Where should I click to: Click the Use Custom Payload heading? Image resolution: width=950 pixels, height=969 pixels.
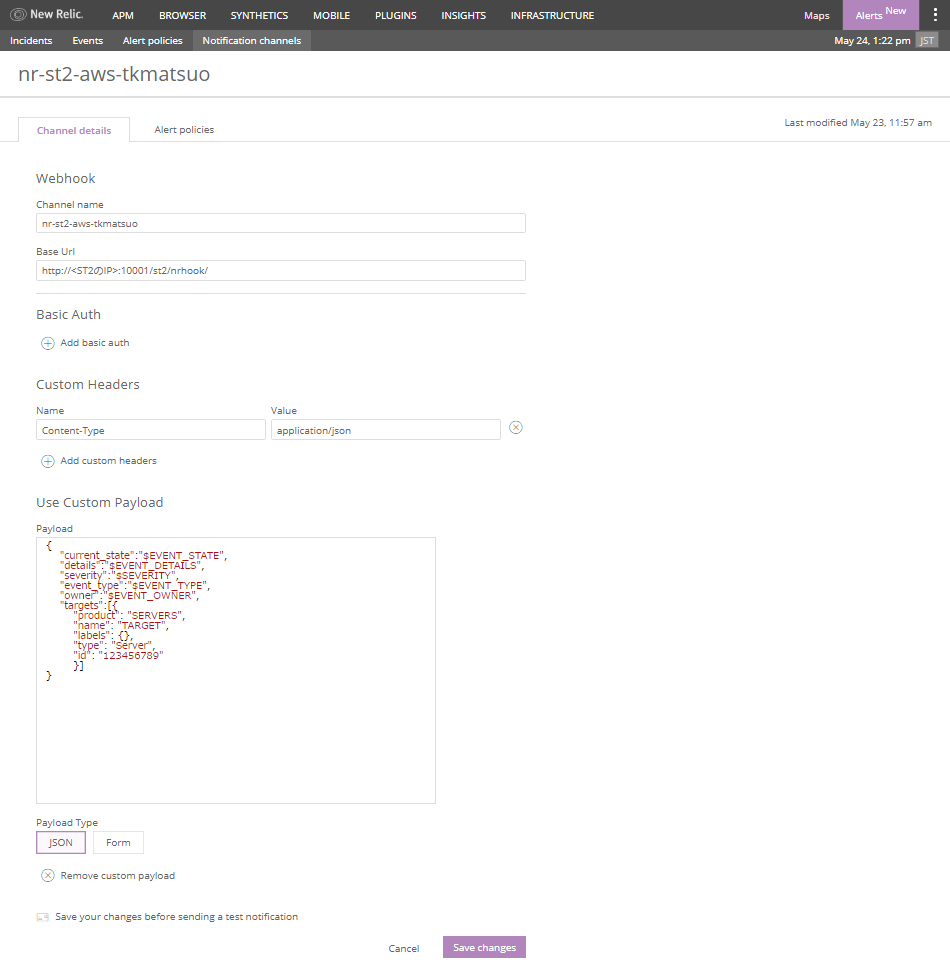tap(100, 502)
